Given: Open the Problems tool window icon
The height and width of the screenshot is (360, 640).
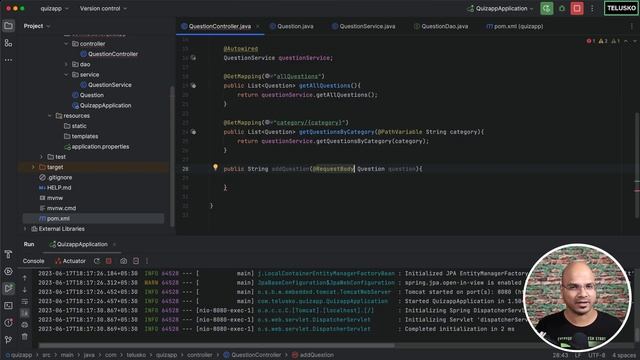Looking at the screenshot, I should click(x=8, y=322).
